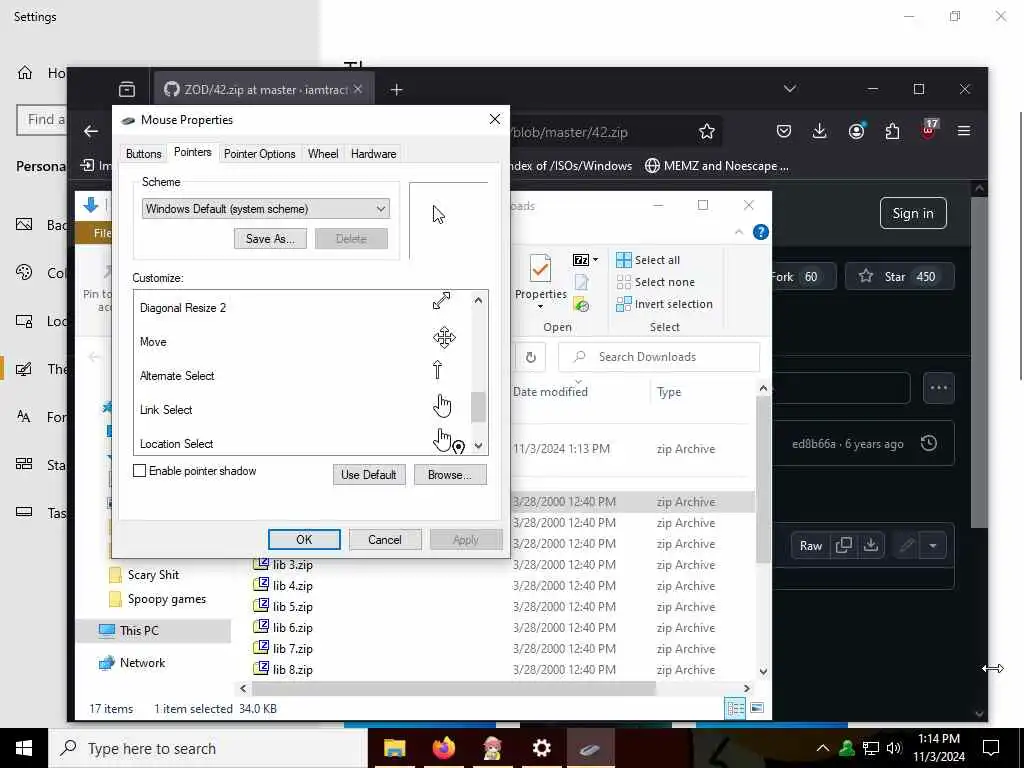
Task: Select the Location Select pointer entry
Action: coord(301,443)
